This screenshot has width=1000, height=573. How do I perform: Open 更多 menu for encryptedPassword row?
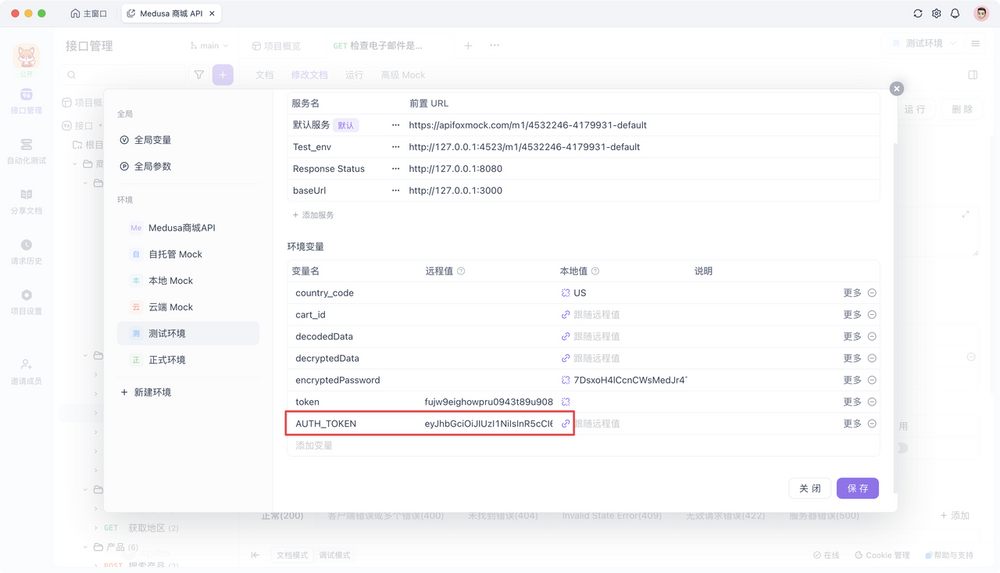coord(852,380)
